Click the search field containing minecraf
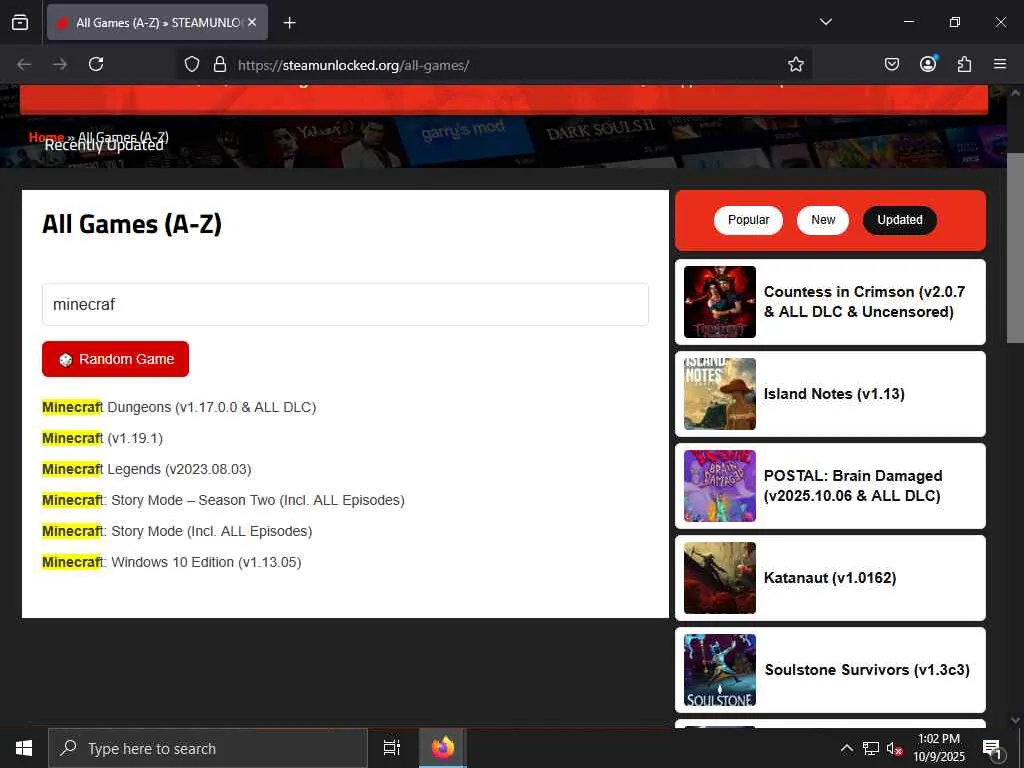The height and width of the screenshot is (768, 1024). tap(345, 304)
